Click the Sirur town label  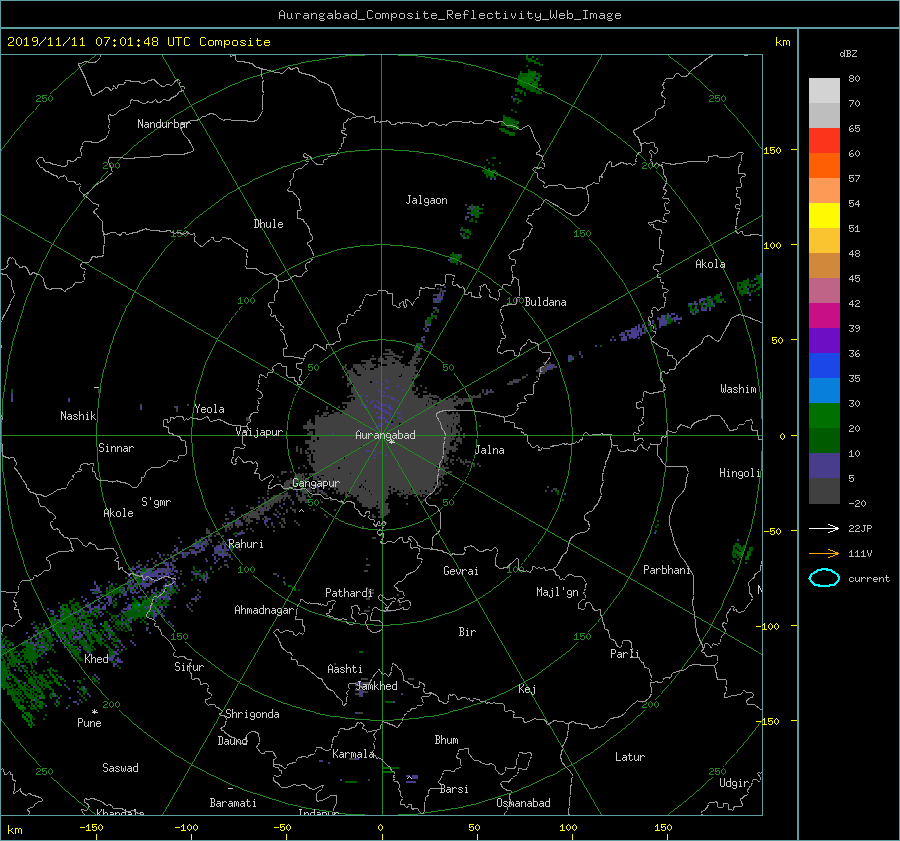click(x=189, y=667)
